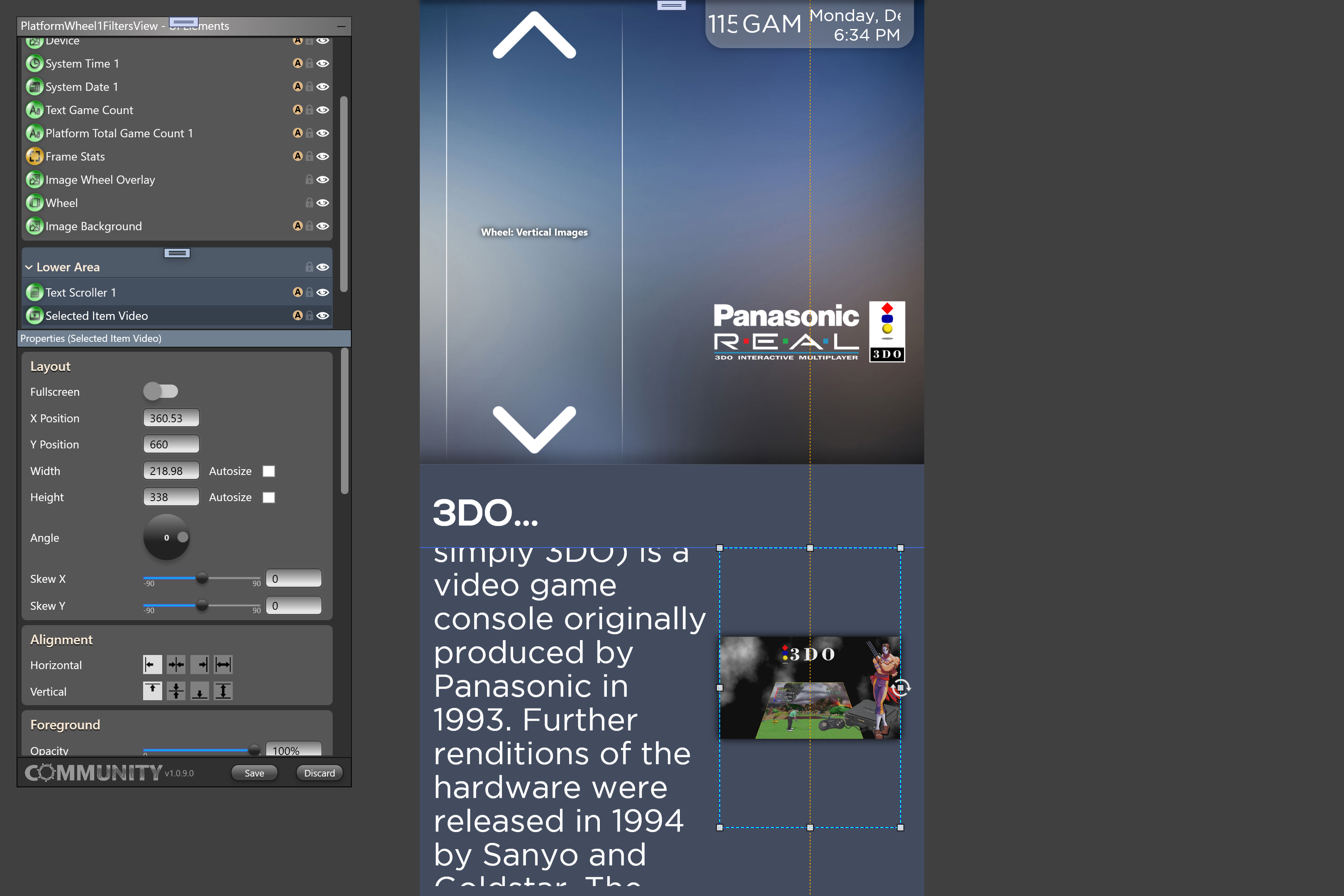Hide the Text Game Count element

(x=323, y=110)
